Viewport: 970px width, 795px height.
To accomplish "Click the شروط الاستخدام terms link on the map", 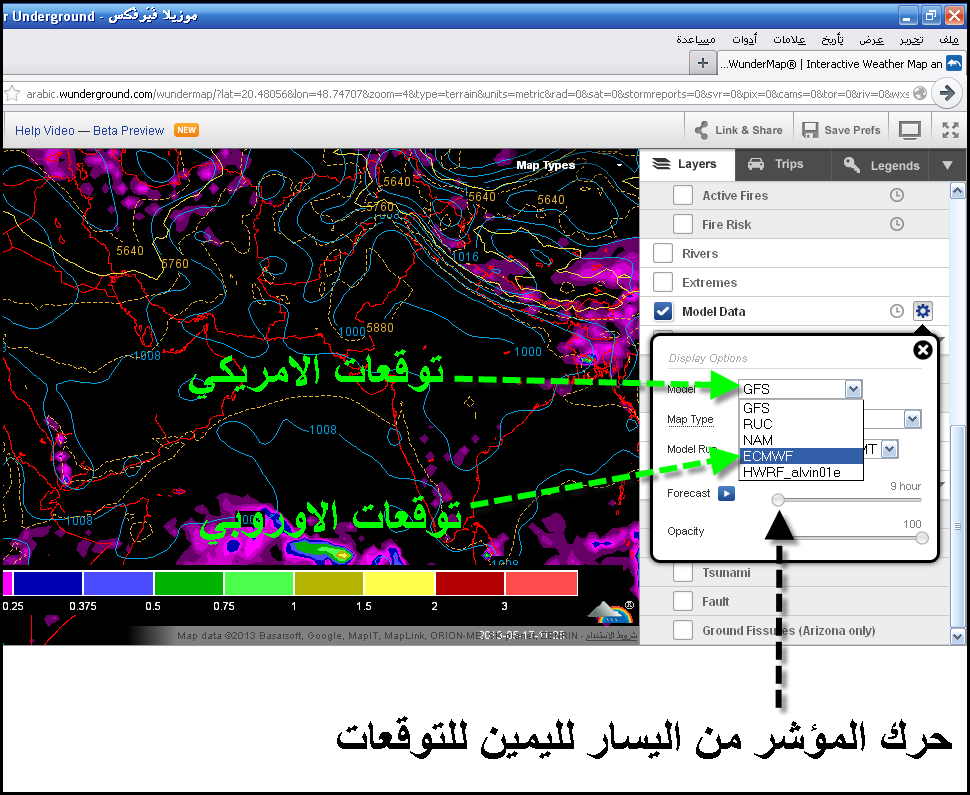I will (611, 635).
